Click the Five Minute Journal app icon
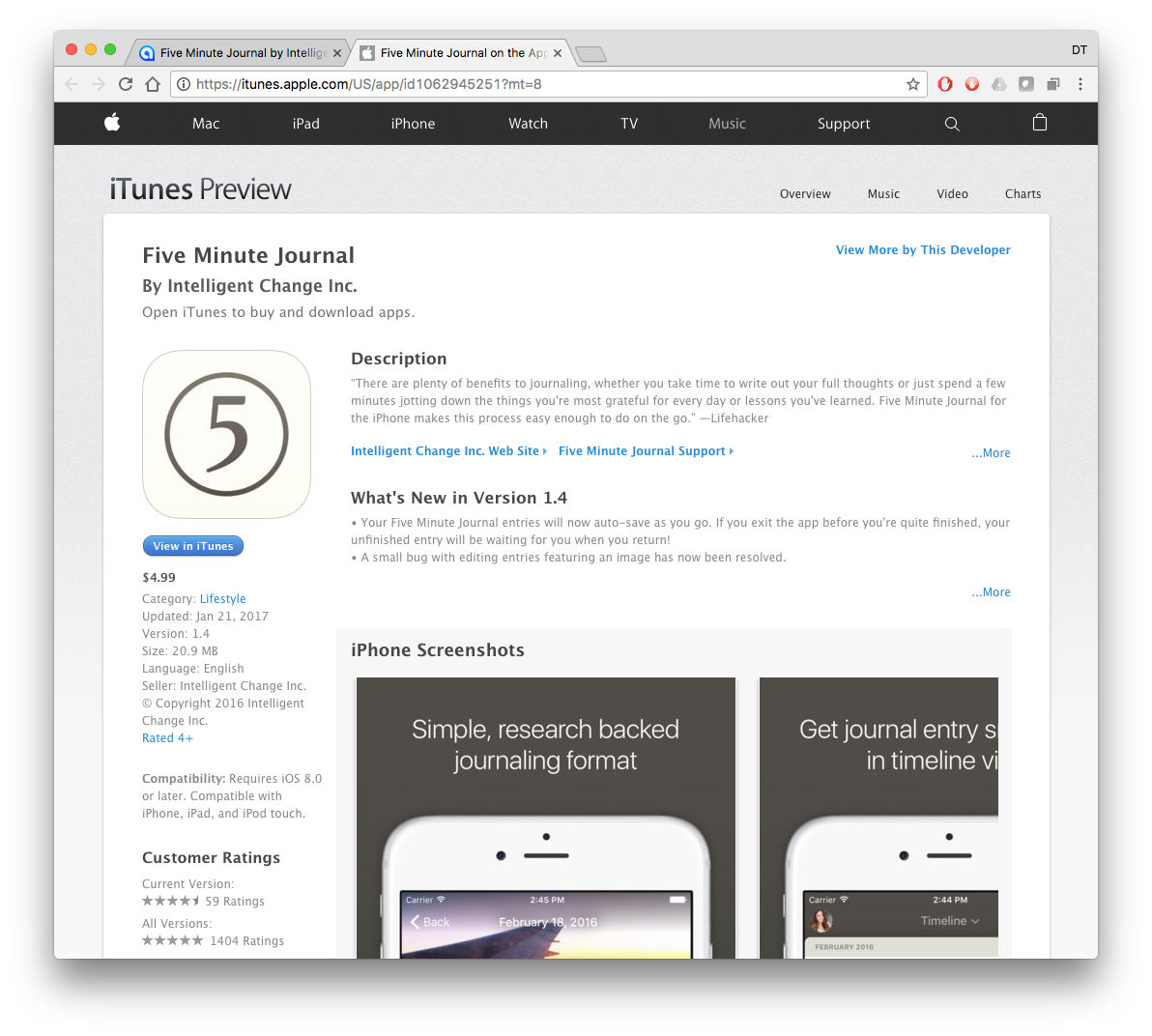1152x1036 pixels. 226,434
